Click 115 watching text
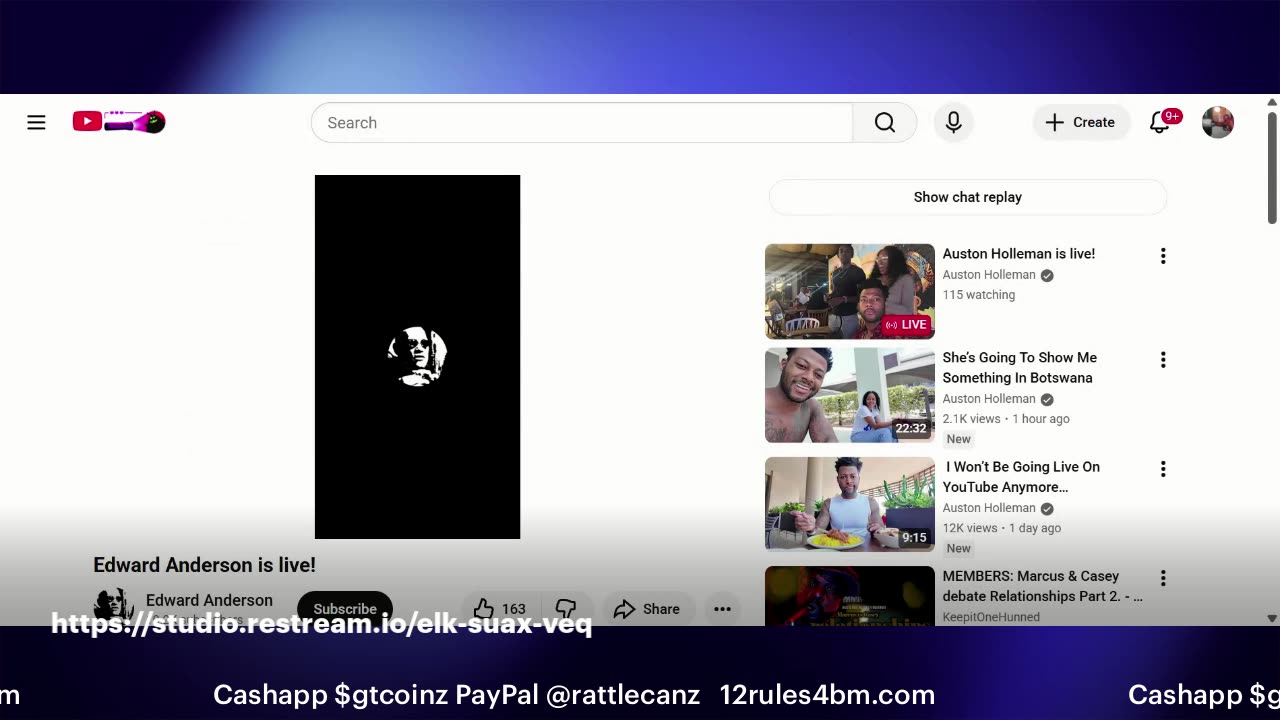The height and width of the screenshot is (720, 1280). pyautogui.click(x=978, y=295)
